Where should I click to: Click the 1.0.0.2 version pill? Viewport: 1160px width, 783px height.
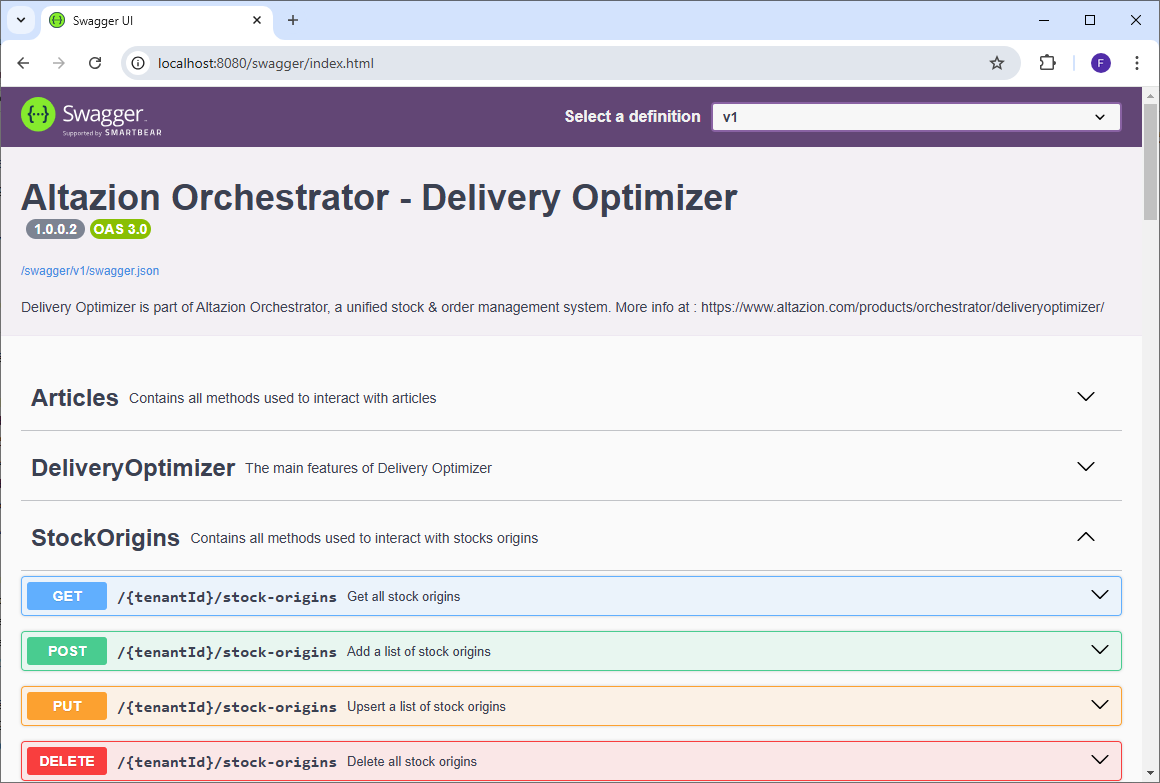click(55, 229)
